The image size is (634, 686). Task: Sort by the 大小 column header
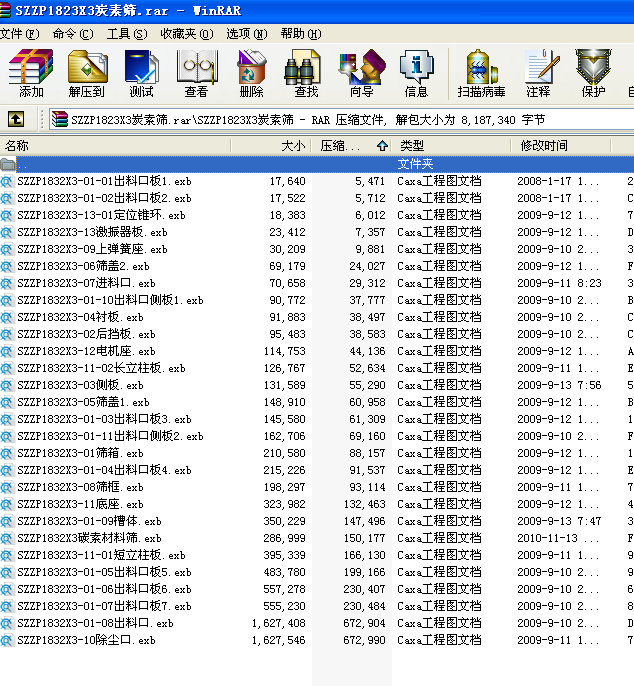[x=271, y=146]
